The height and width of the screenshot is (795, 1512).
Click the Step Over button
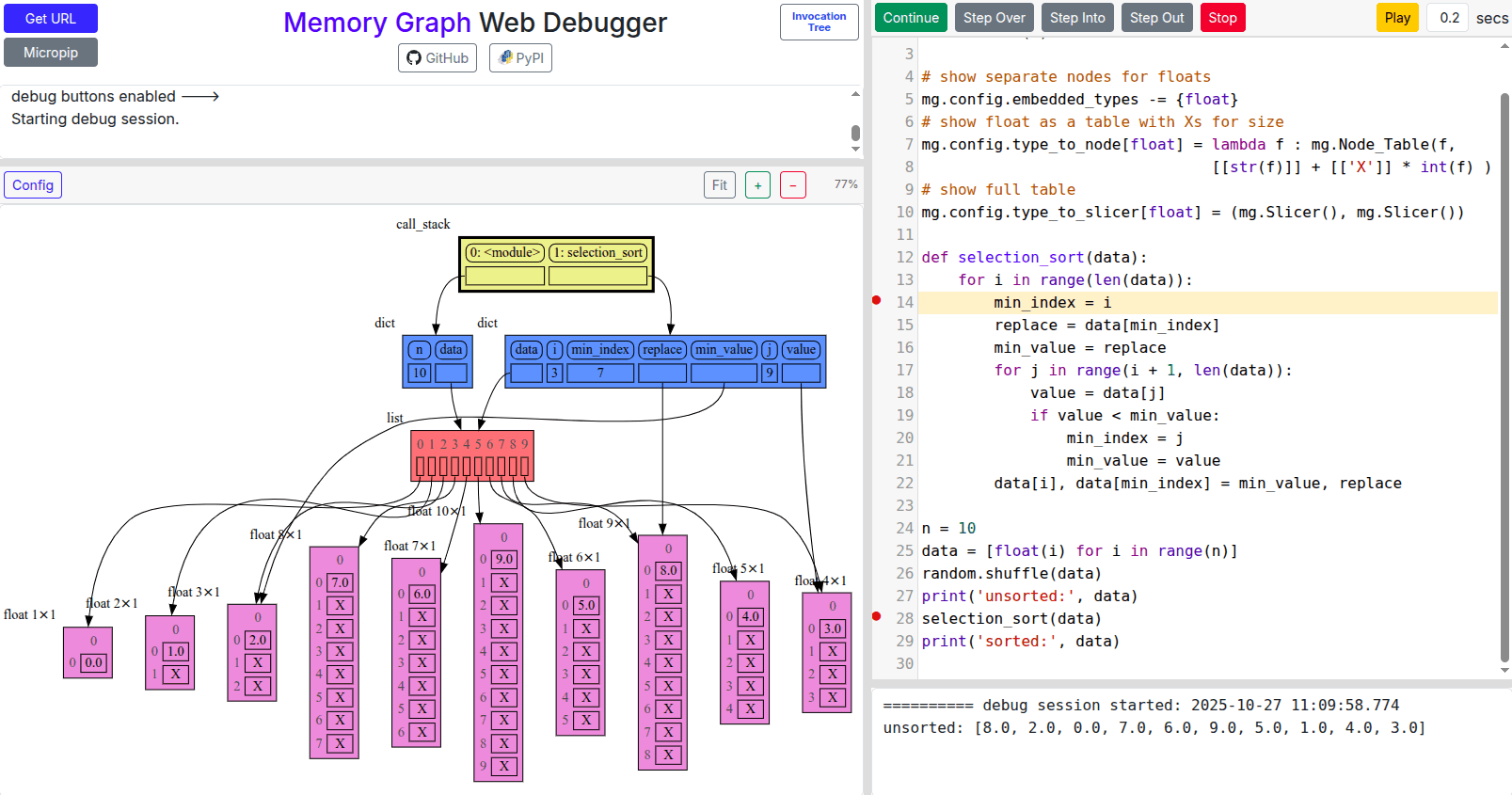tap(994, 18)
